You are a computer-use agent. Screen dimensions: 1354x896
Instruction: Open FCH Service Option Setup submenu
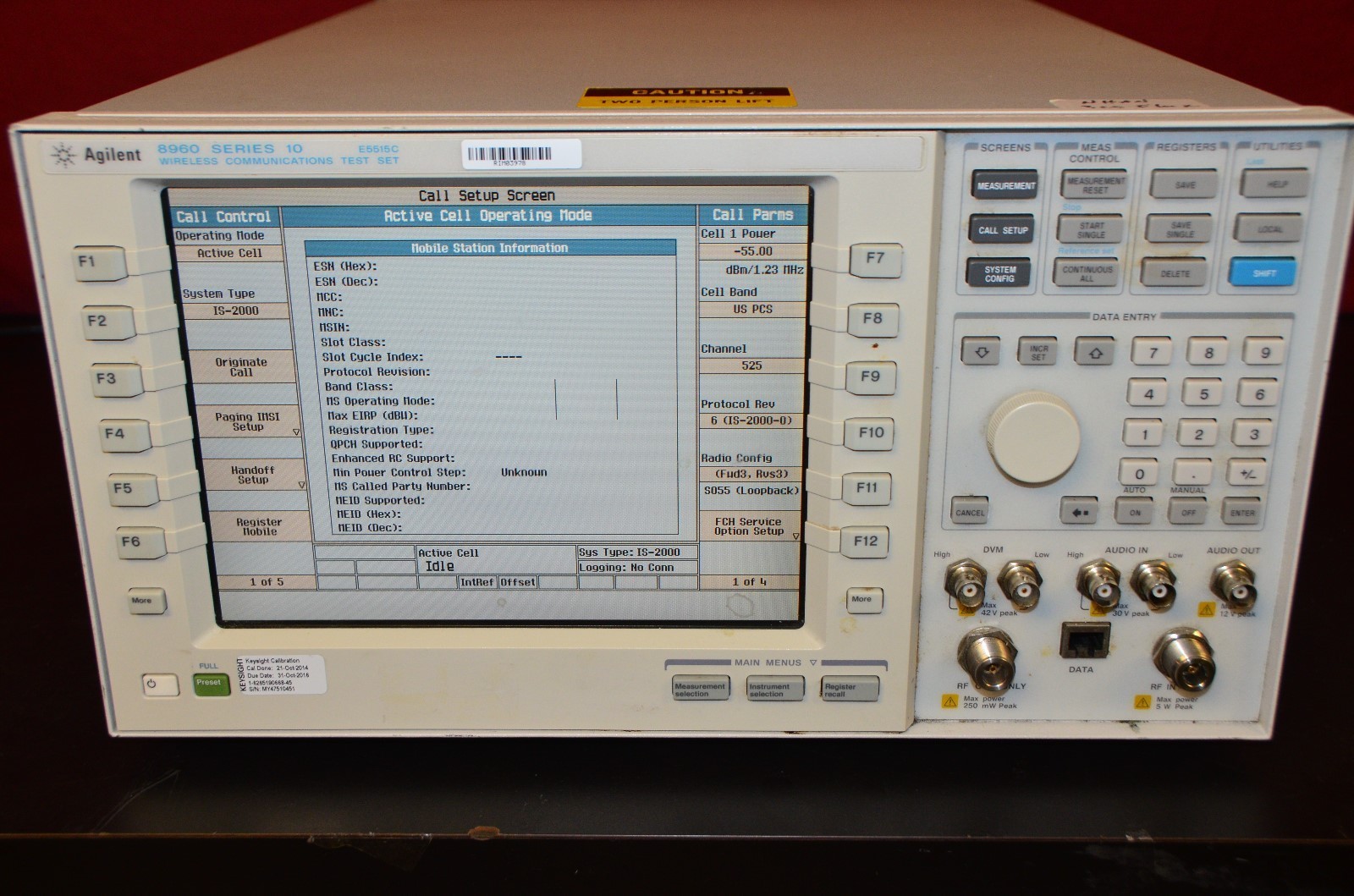click(749, 526)
